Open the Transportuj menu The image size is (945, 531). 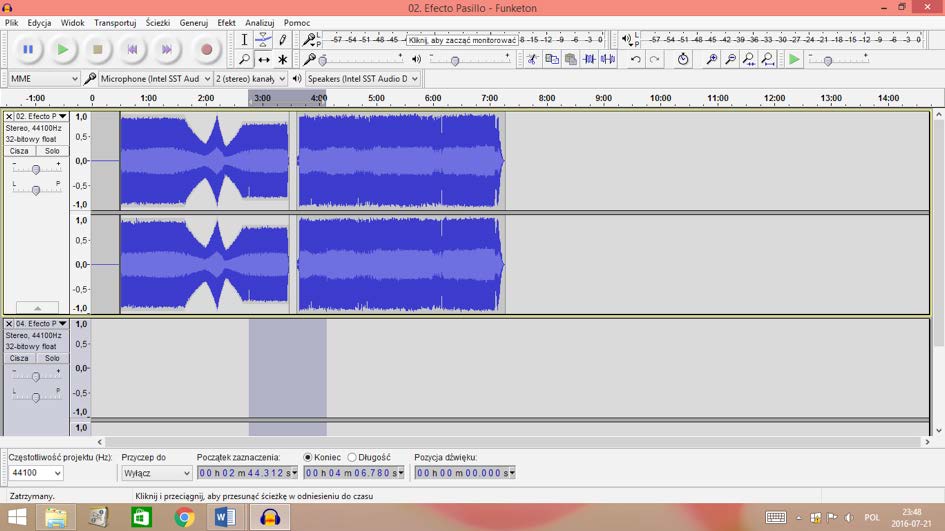(x=115, y=23)
